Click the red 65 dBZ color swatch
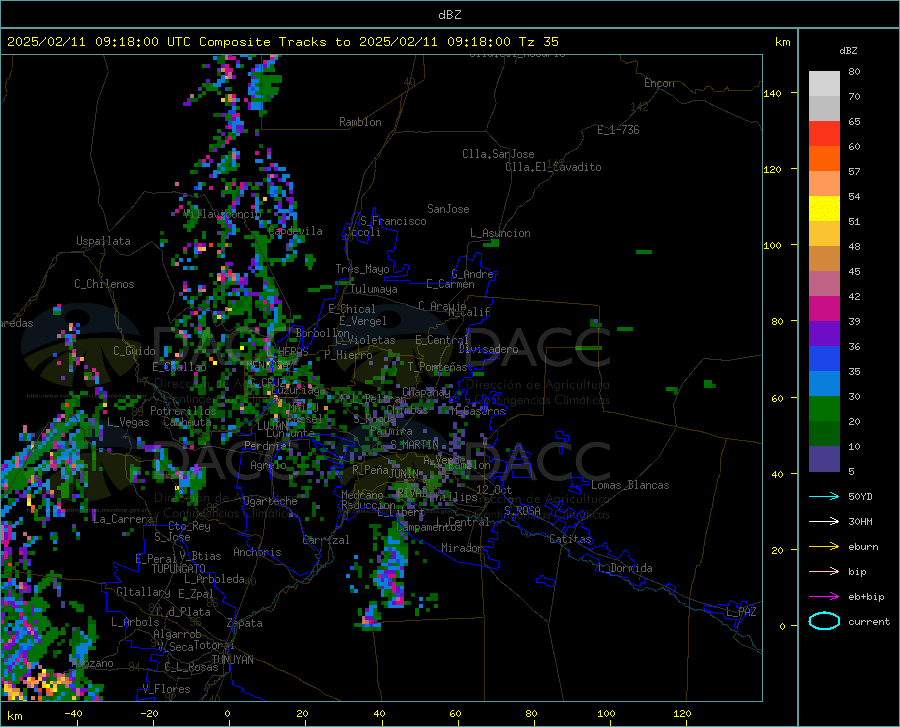 tap(824, 133)
